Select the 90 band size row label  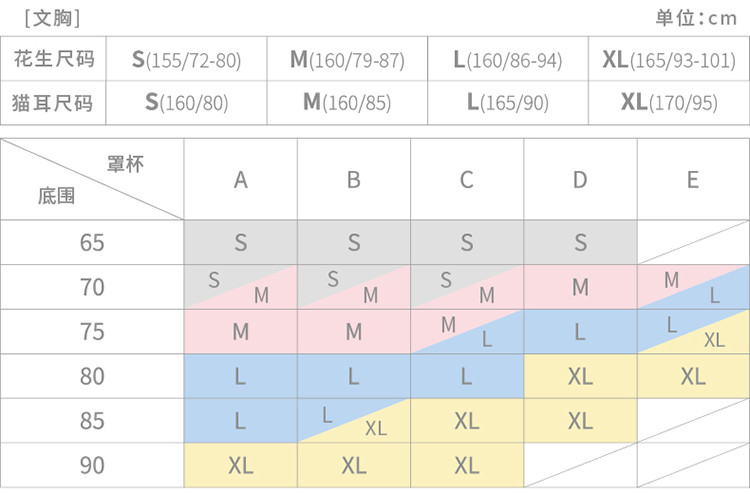(x=92, y=465)
